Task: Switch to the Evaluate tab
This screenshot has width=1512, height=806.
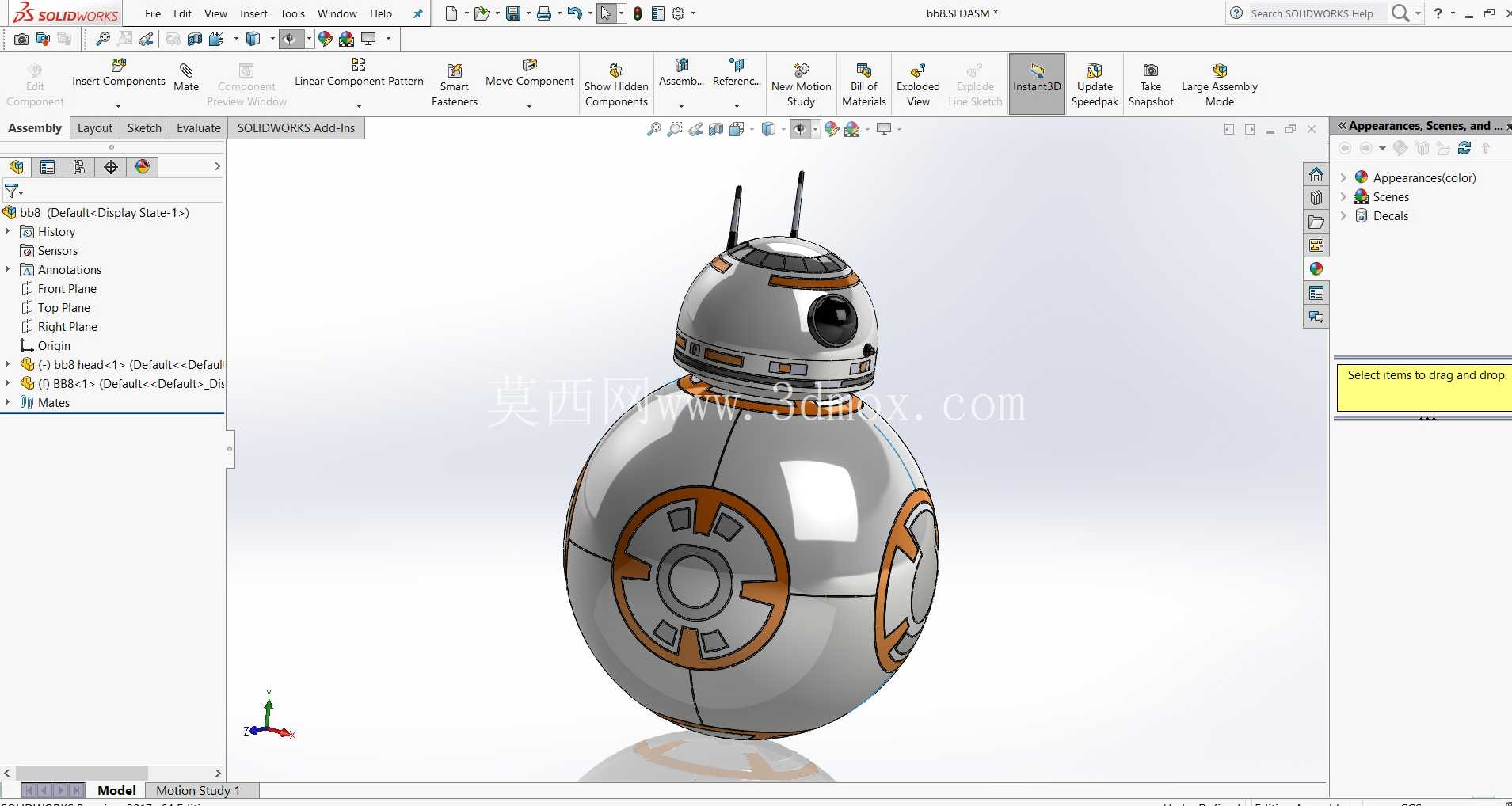Action: tap(199, 128)
